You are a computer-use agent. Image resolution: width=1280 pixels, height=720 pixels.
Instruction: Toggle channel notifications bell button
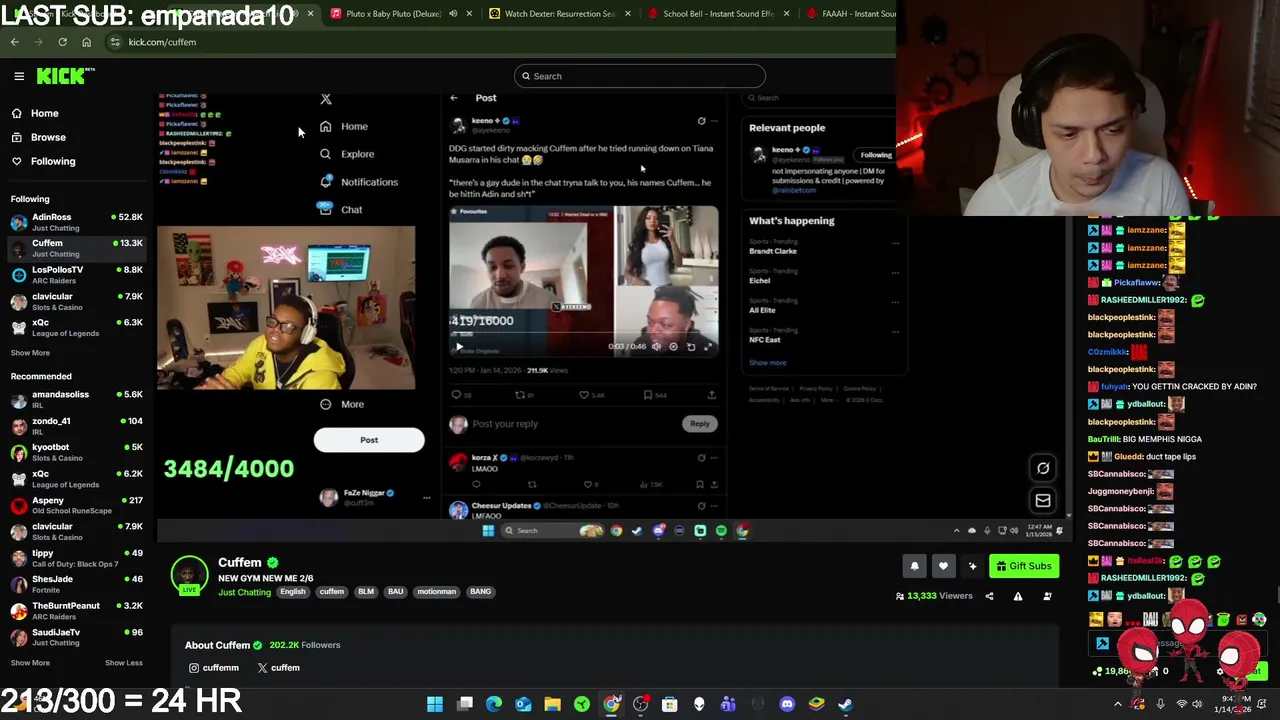[914, 566]
